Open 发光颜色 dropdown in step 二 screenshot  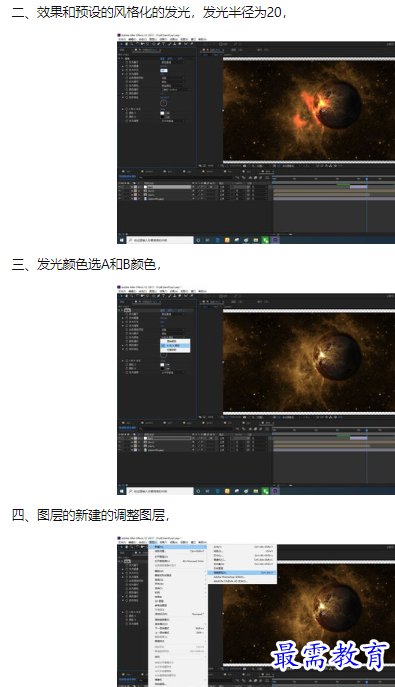click(173, 86)
